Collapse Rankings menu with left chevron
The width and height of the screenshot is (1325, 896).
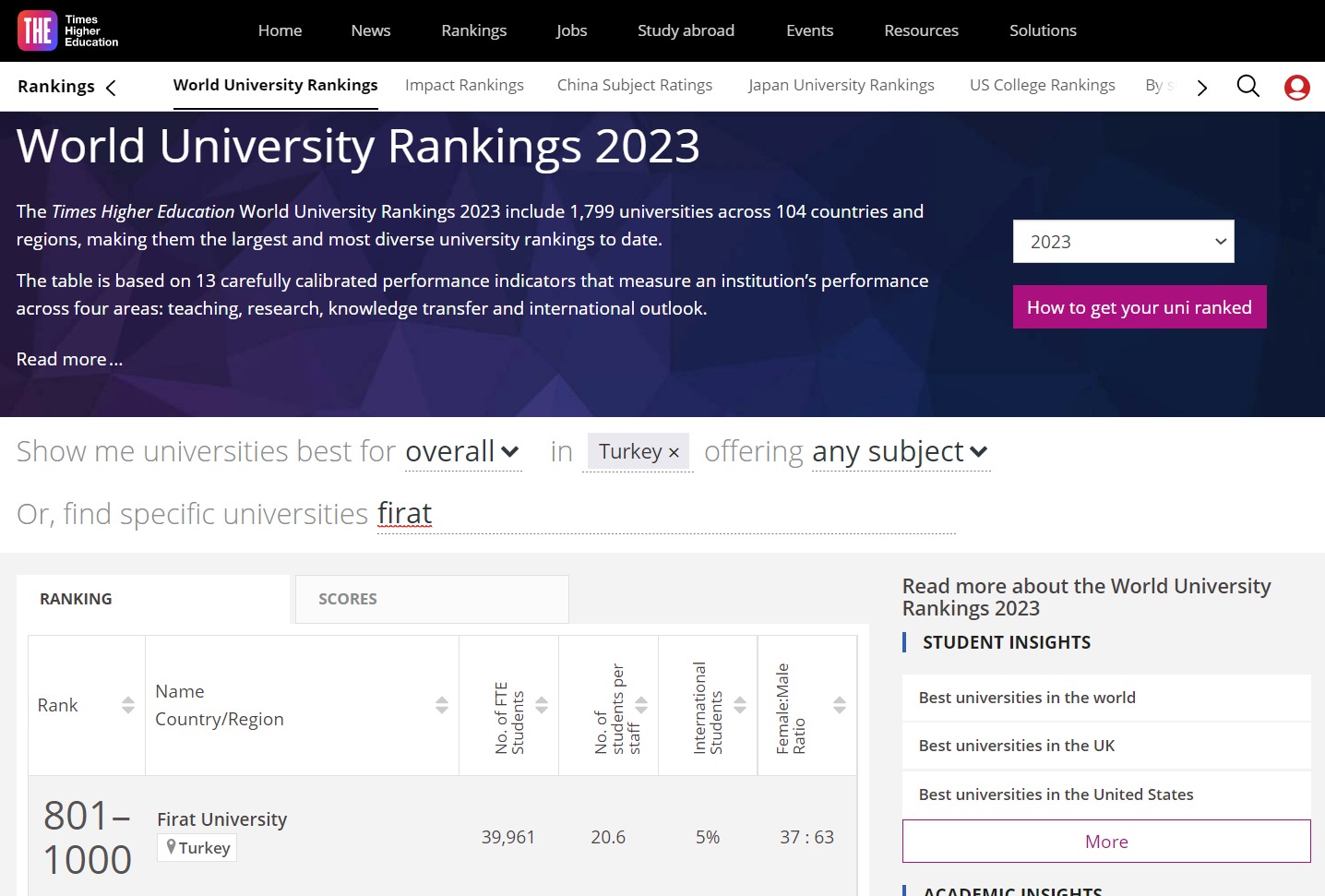pyautogui.click(x=111, y=88)
